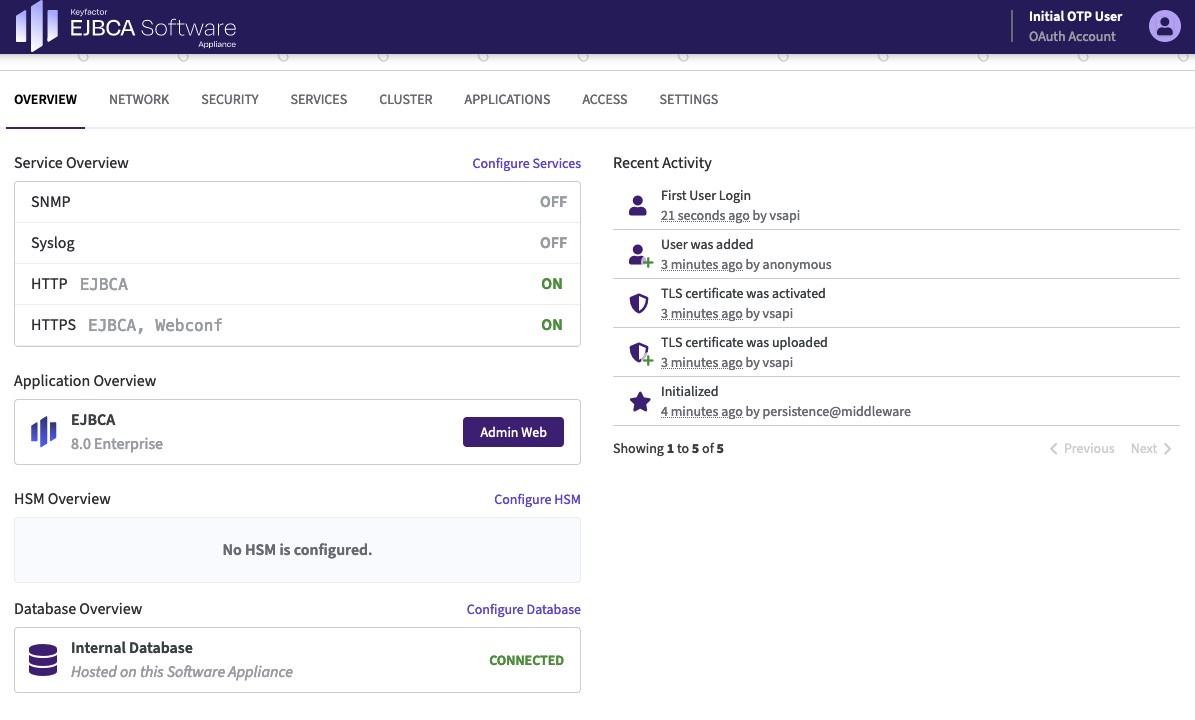Click 'No HSM is configured.' message
The height and width of the screenshot is (720, 1195).
(297, 550)
